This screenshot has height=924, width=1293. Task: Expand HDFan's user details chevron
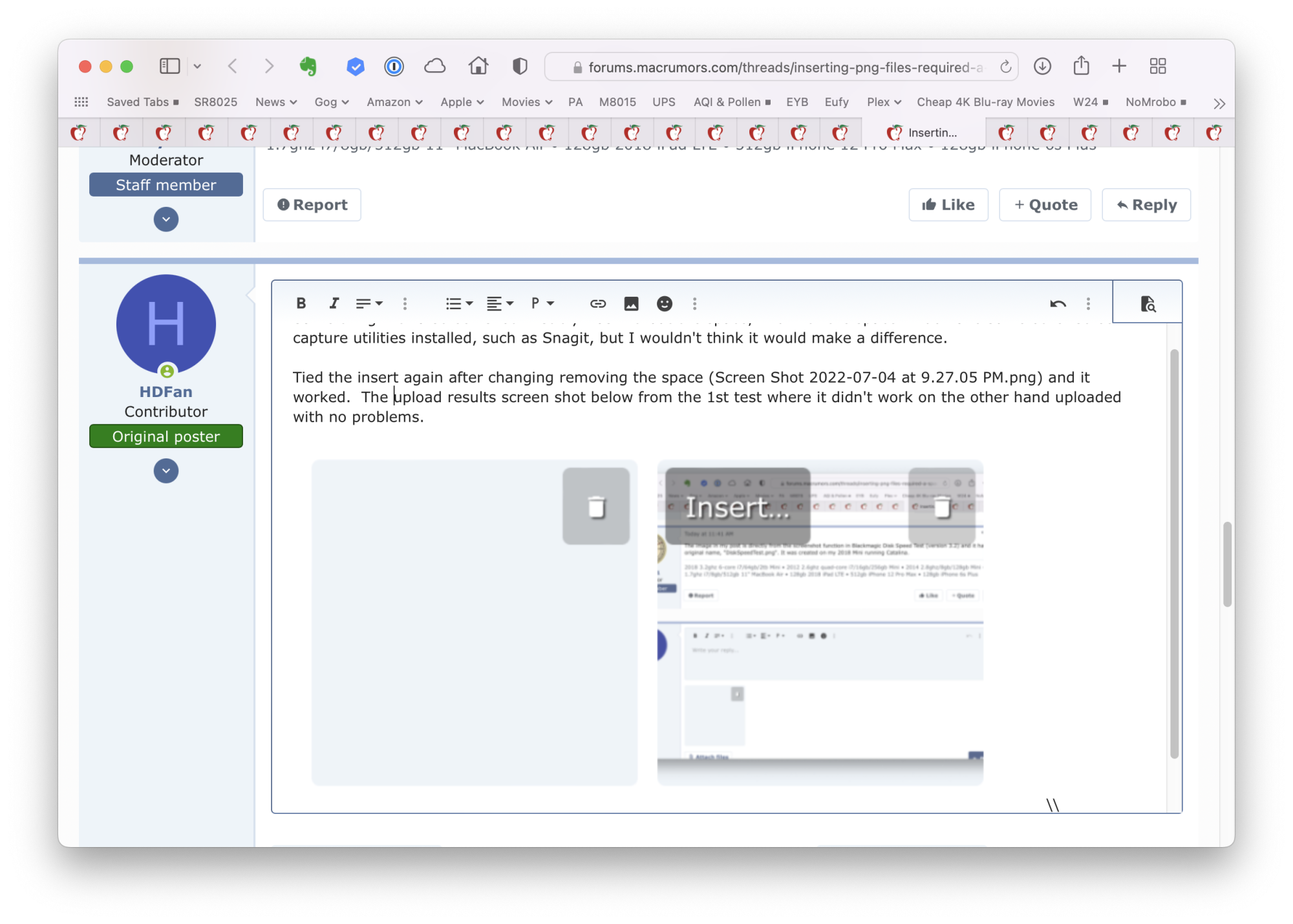(x=166, y=471)
